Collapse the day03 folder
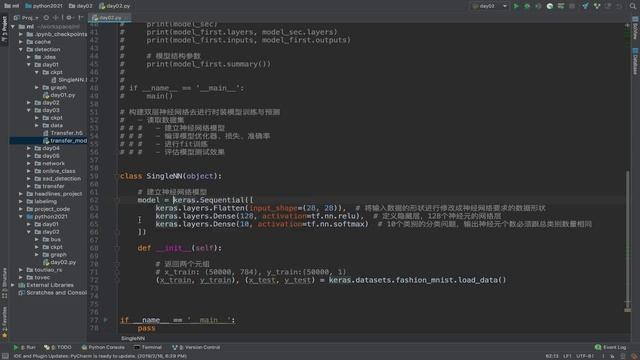The width and height of the screenshot is (640, 360). click(29, 110)
